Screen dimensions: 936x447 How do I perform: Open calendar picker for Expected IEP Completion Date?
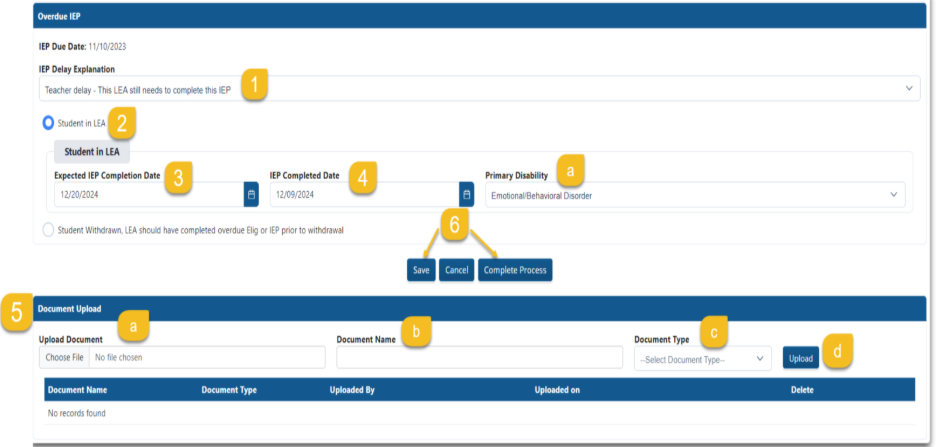pyautogui.click(x=251, y=195)
